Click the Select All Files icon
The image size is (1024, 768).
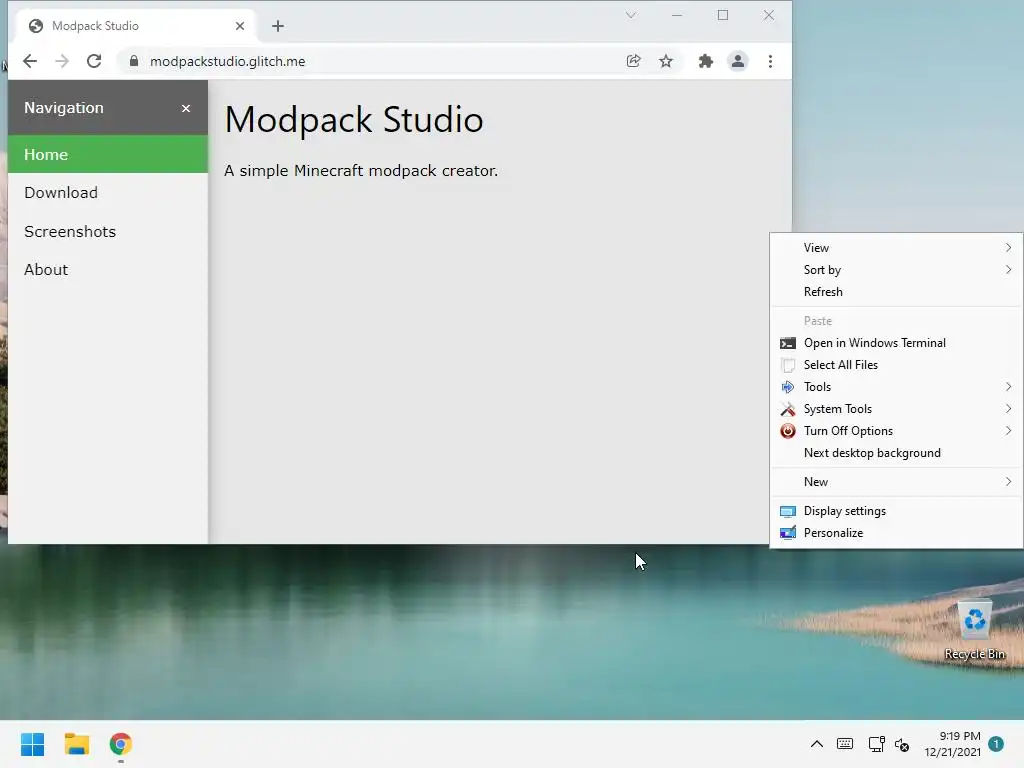pyautogui.click(x=788, y=366)
